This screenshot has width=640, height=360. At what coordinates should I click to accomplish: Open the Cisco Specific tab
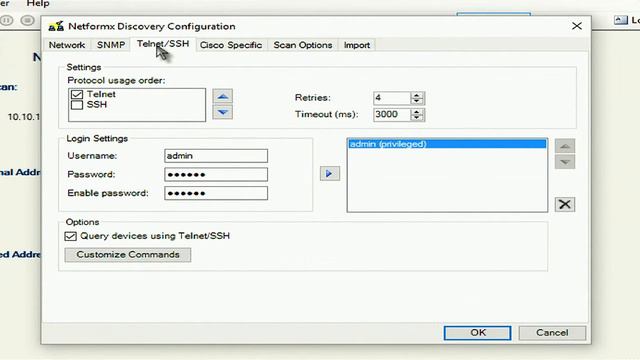[x=231, y=45]
